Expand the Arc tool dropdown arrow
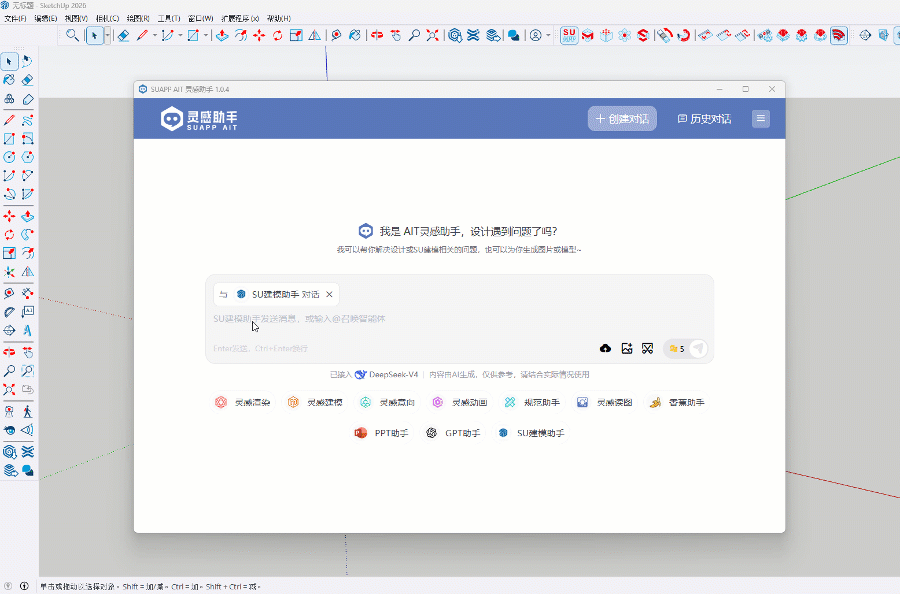900x594 pixels. click(x=180, y=36)
